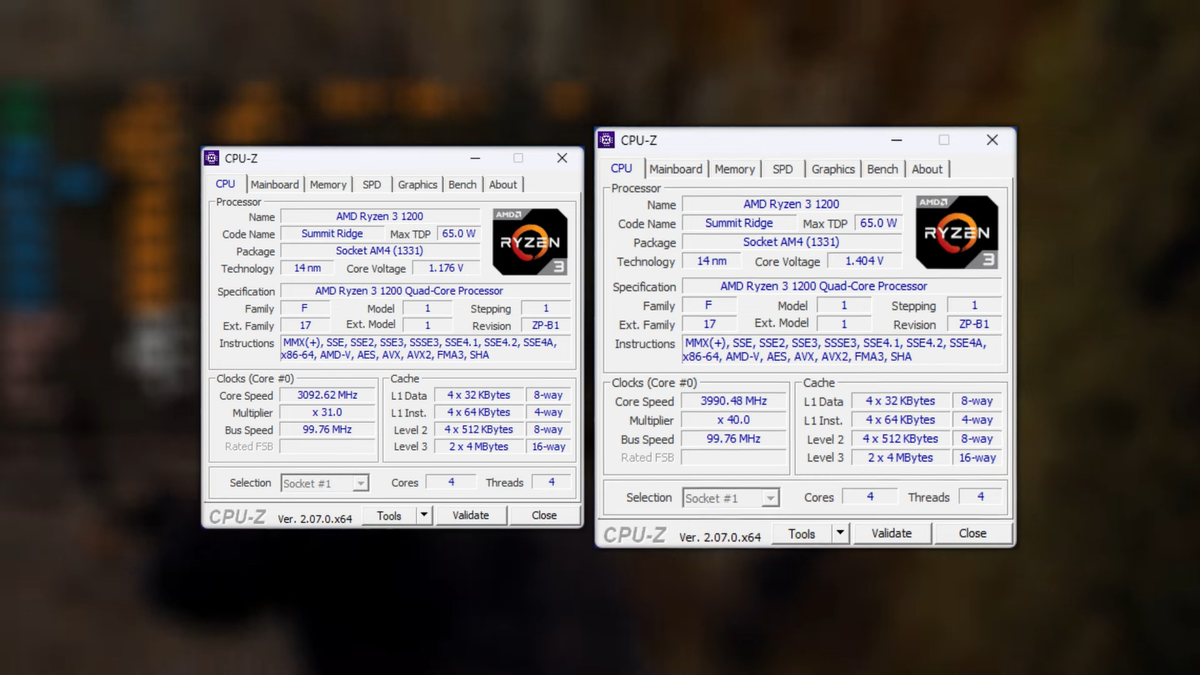The height and width of the screenshot is (675, 1200).
Task: Switch to Graphics tab in right window
Action: coord(833,169)
